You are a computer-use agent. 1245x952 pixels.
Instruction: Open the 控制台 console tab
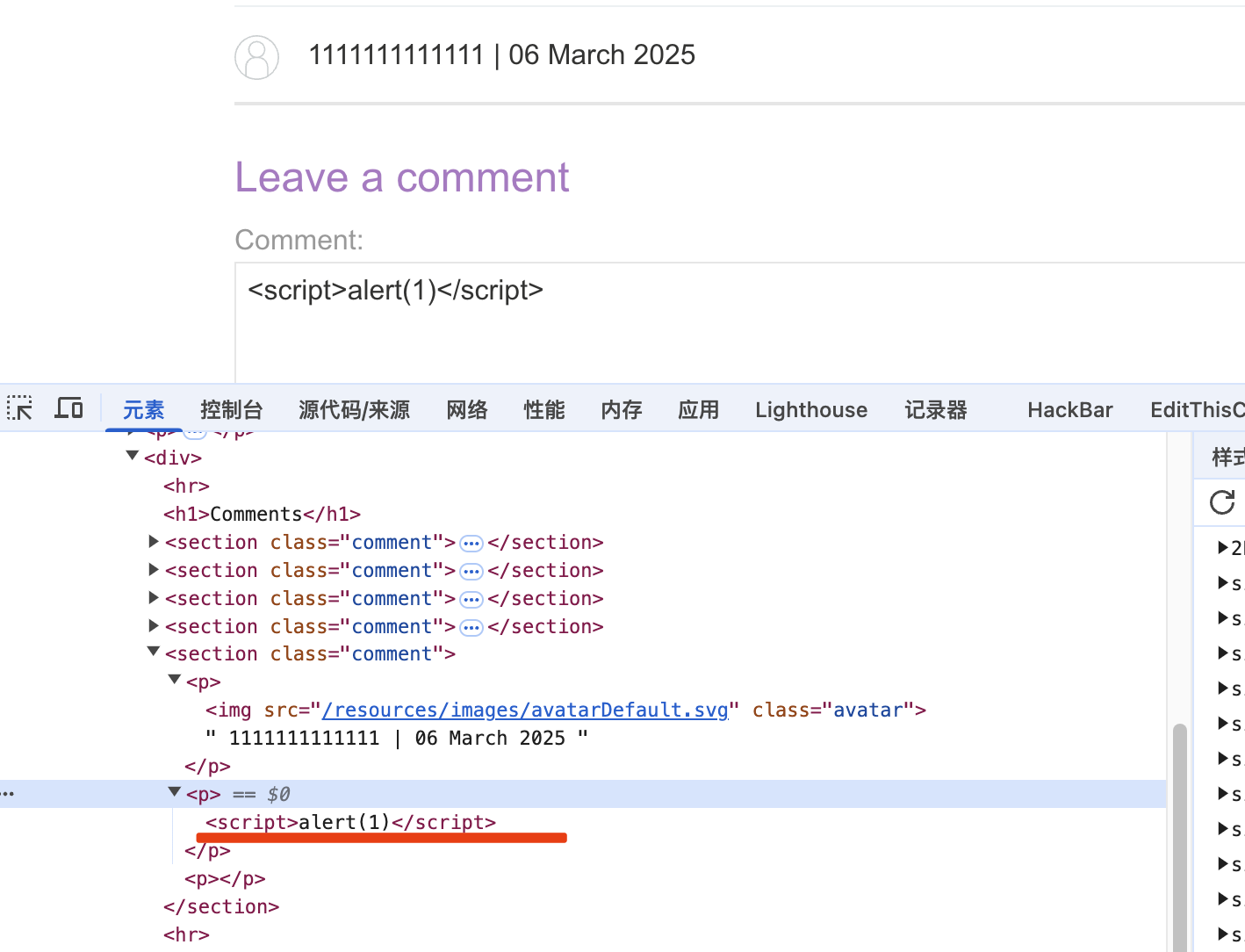click(x=231, y=410)
